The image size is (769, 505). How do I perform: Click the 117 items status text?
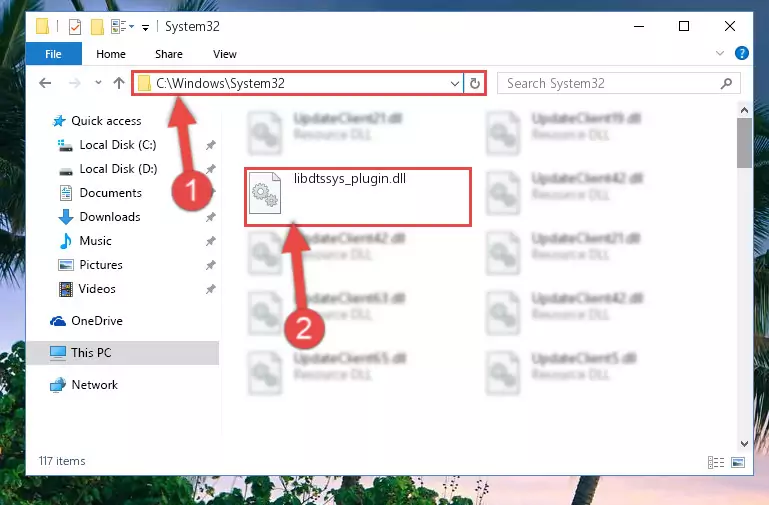[x=62, y=461]
